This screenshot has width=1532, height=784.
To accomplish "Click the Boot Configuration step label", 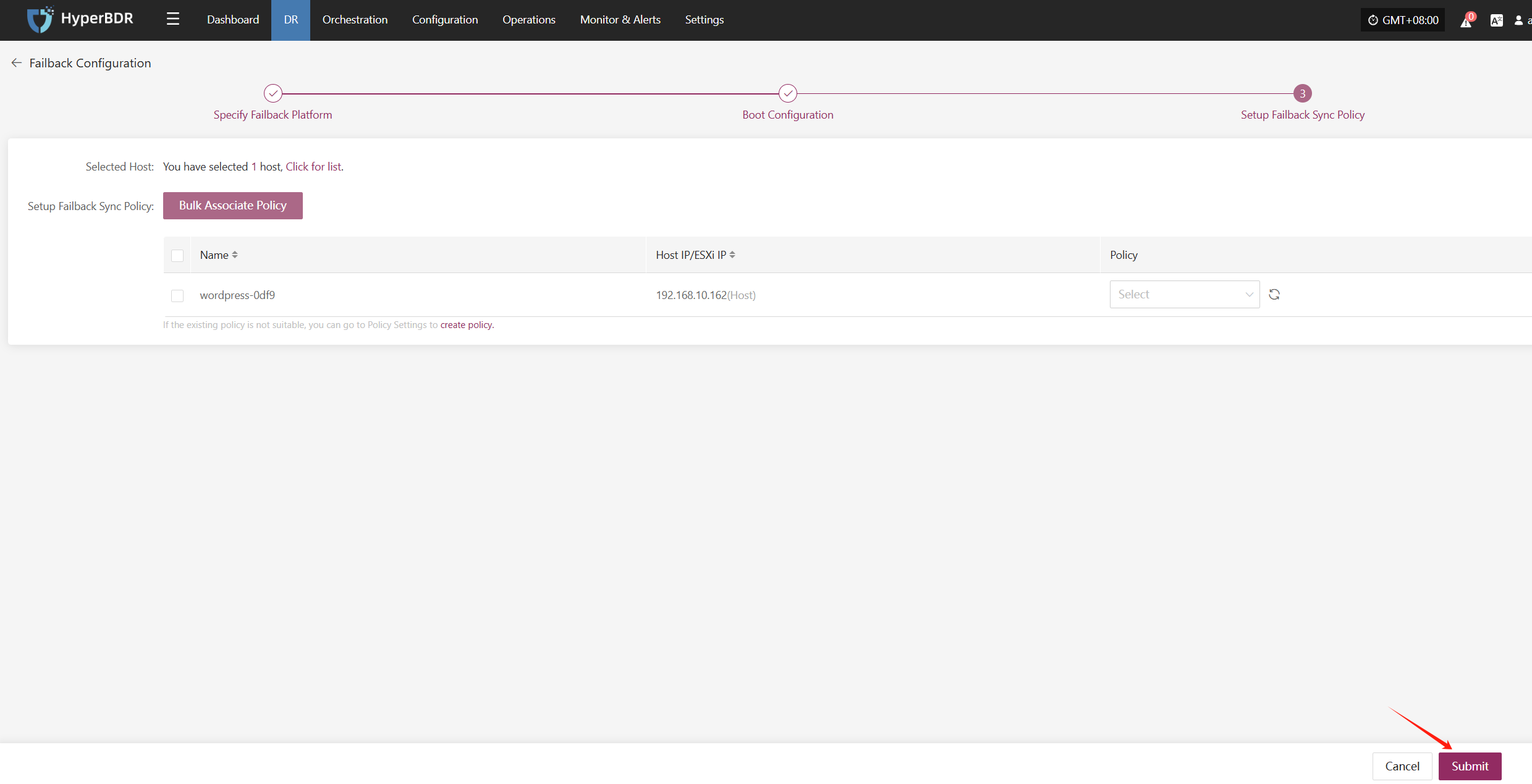I will click(788, 115).
